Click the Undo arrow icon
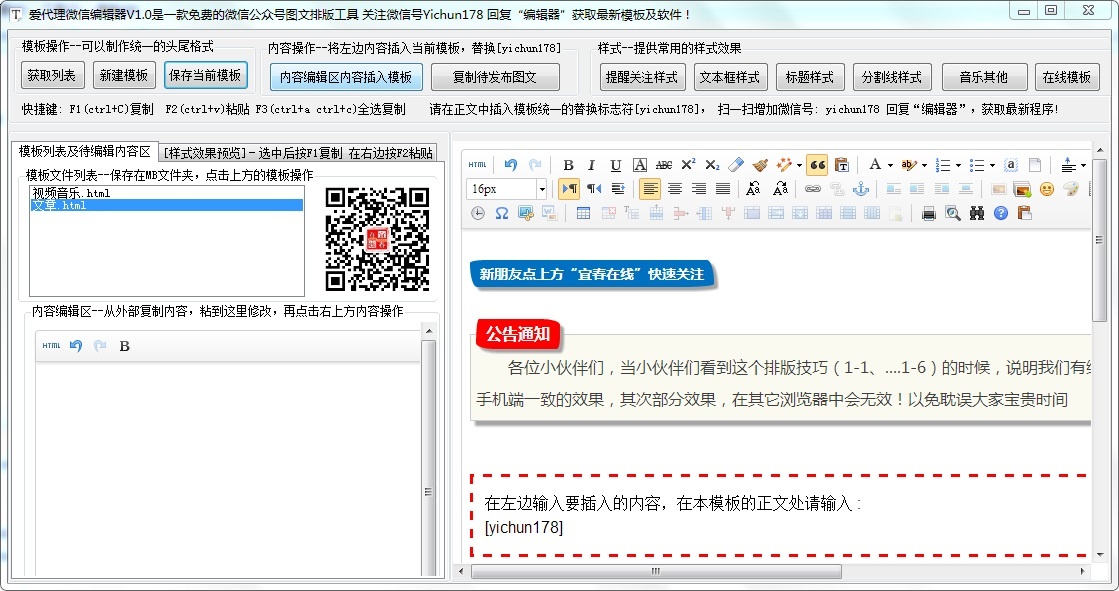The height and width of the screenshot is (591, 1119). coord(512,164)
